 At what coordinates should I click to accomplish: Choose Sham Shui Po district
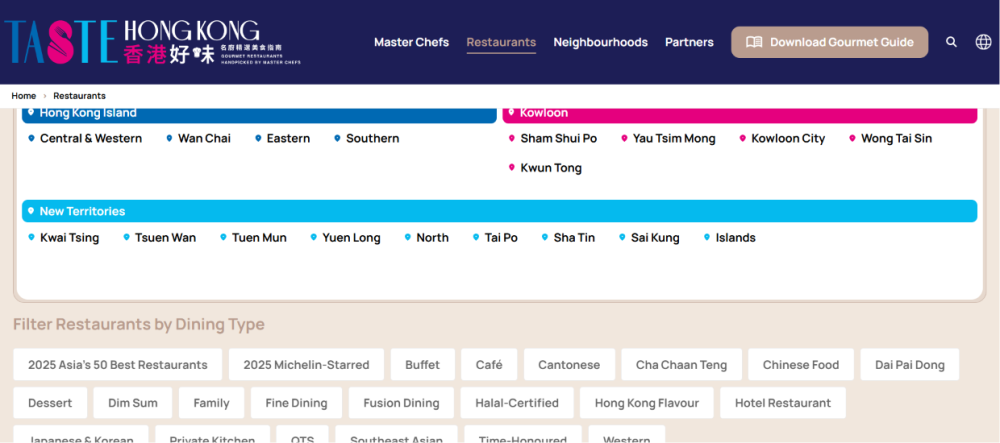(x=552, y=138)
